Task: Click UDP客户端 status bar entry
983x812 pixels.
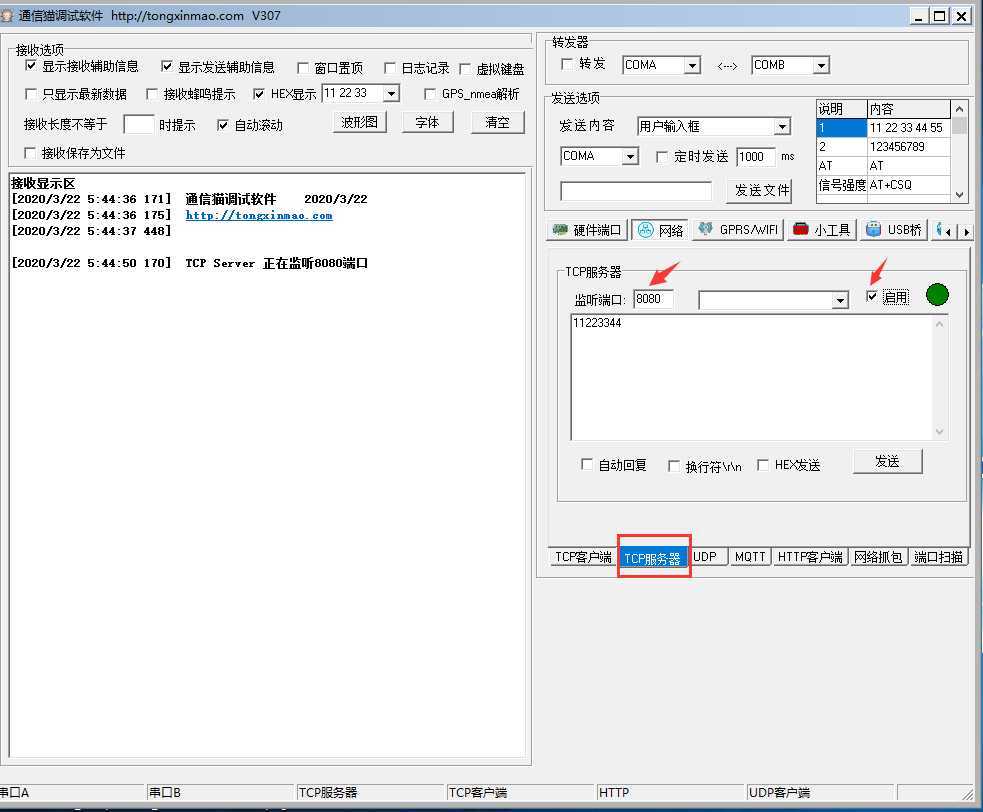Action: tap(821, 793)
